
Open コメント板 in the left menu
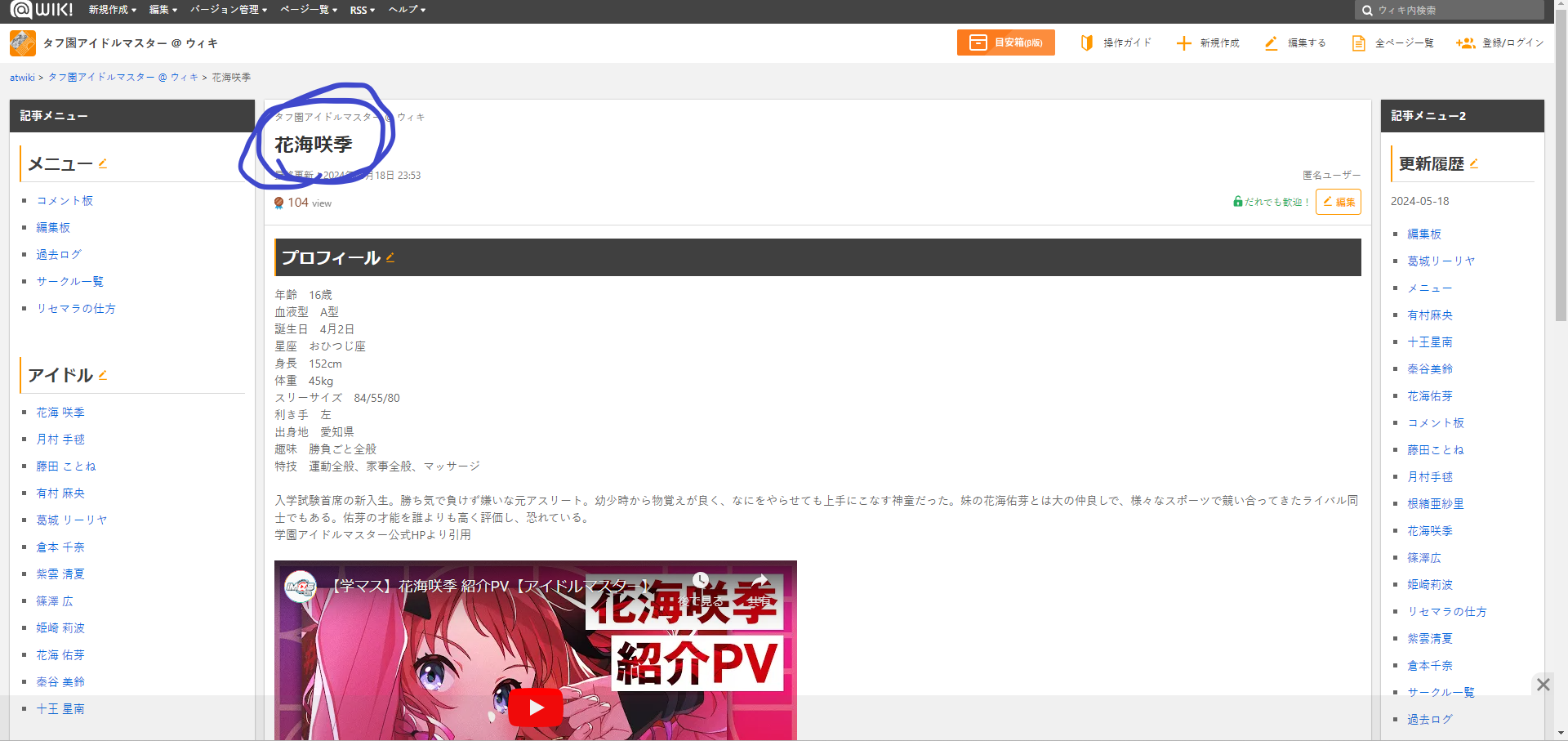(65, 201)
